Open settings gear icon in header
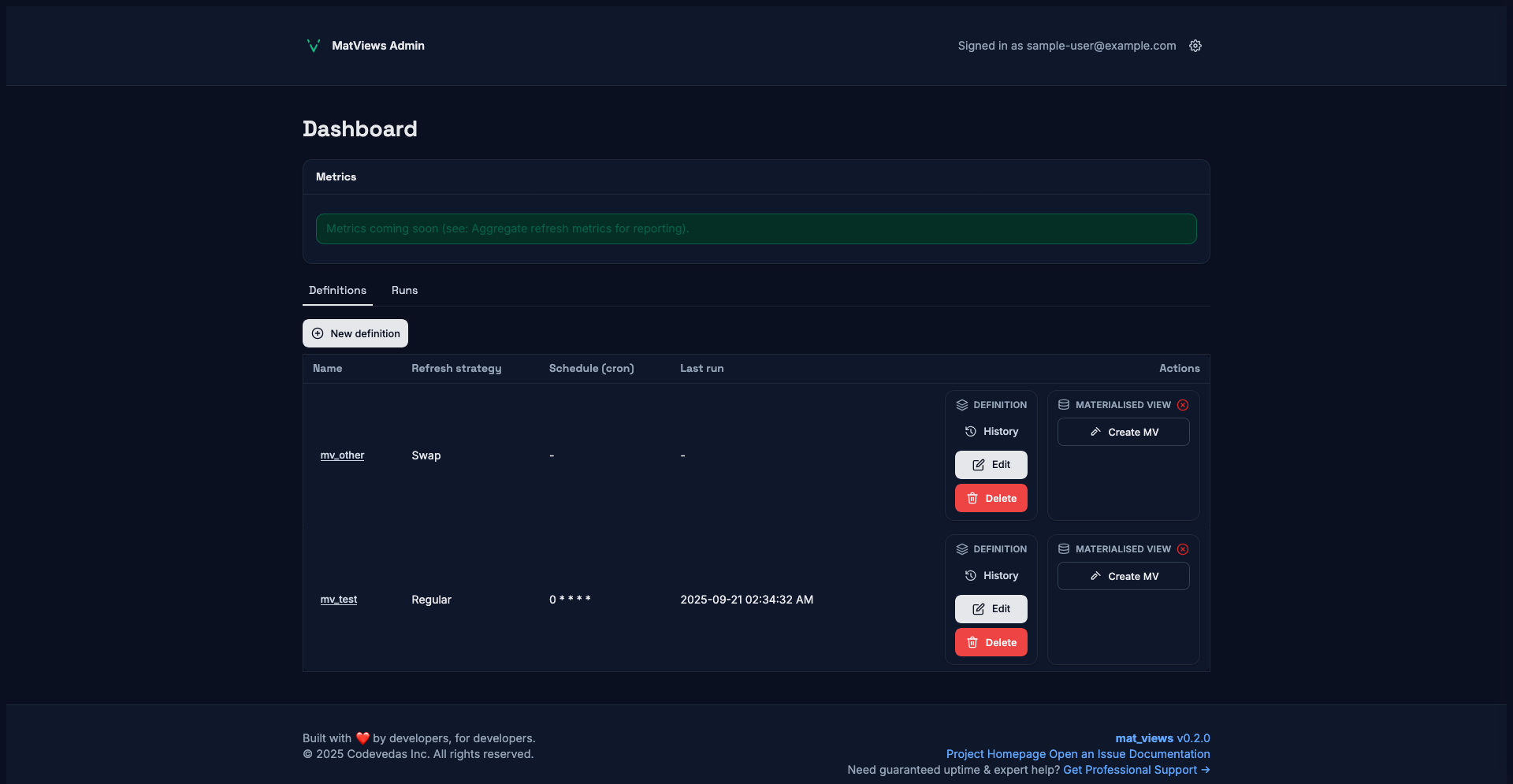1513x784 pixels. click(x=1195, y=46)
